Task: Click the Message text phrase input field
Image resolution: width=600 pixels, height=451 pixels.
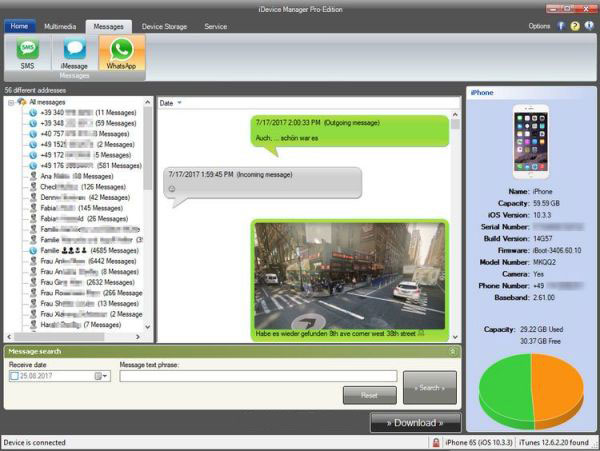Action: pos(258,376)
